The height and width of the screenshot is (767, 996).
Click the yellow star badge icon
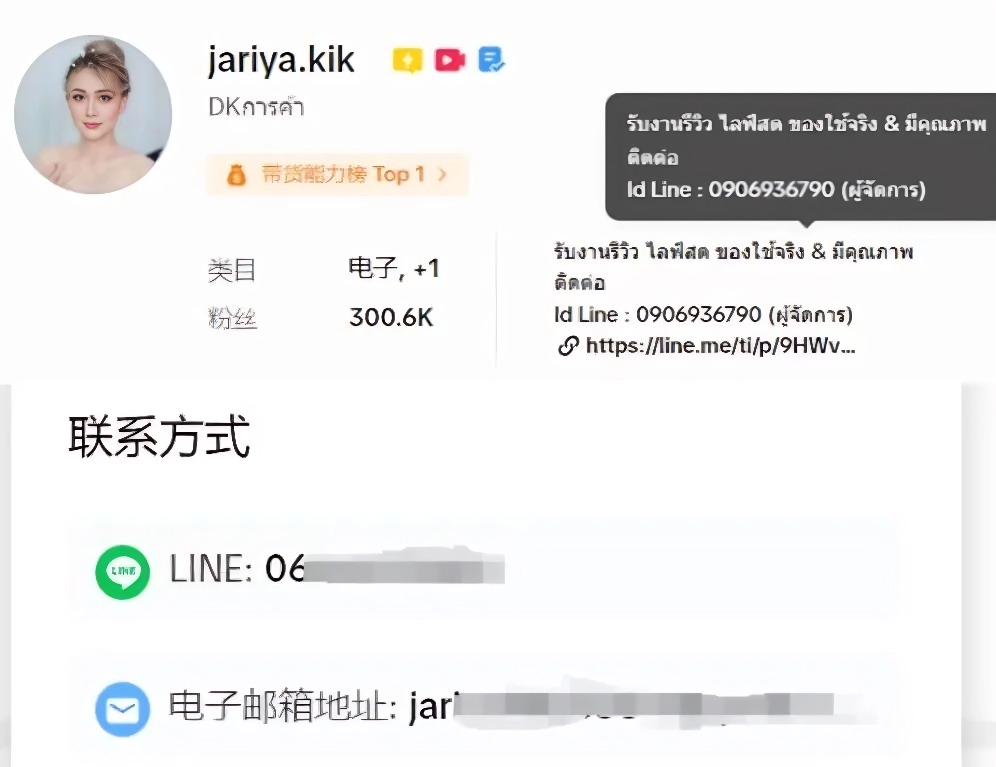click(x=407, y=60)
